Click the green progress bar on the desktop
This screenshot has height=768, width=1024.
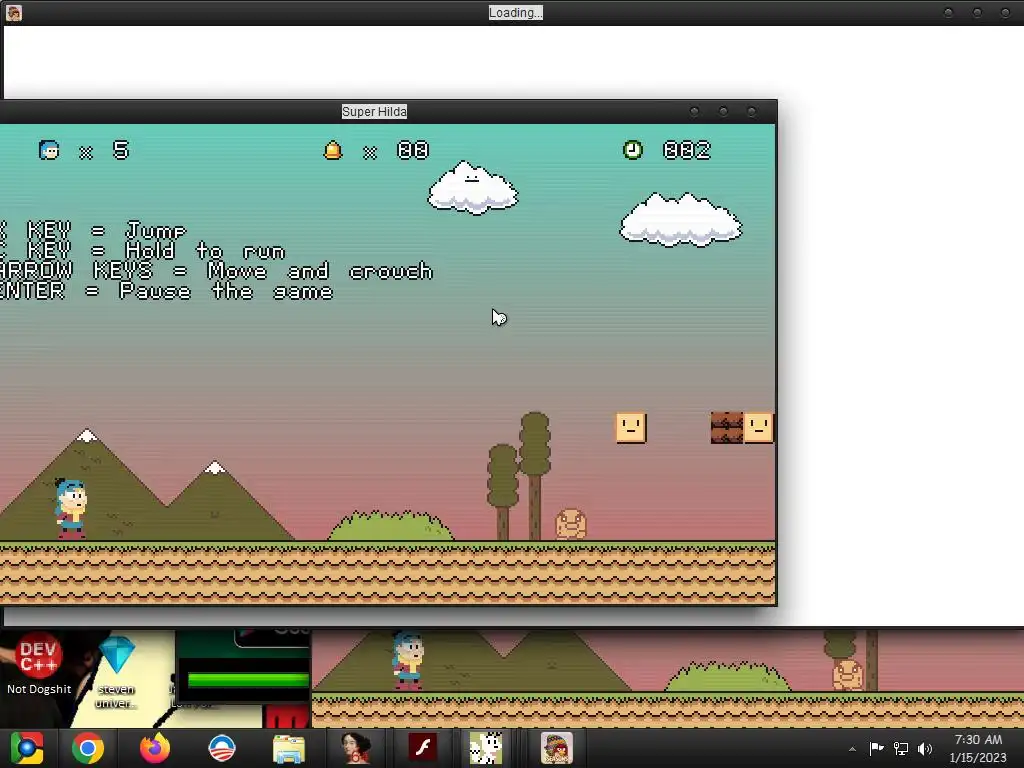pos(248,680)
